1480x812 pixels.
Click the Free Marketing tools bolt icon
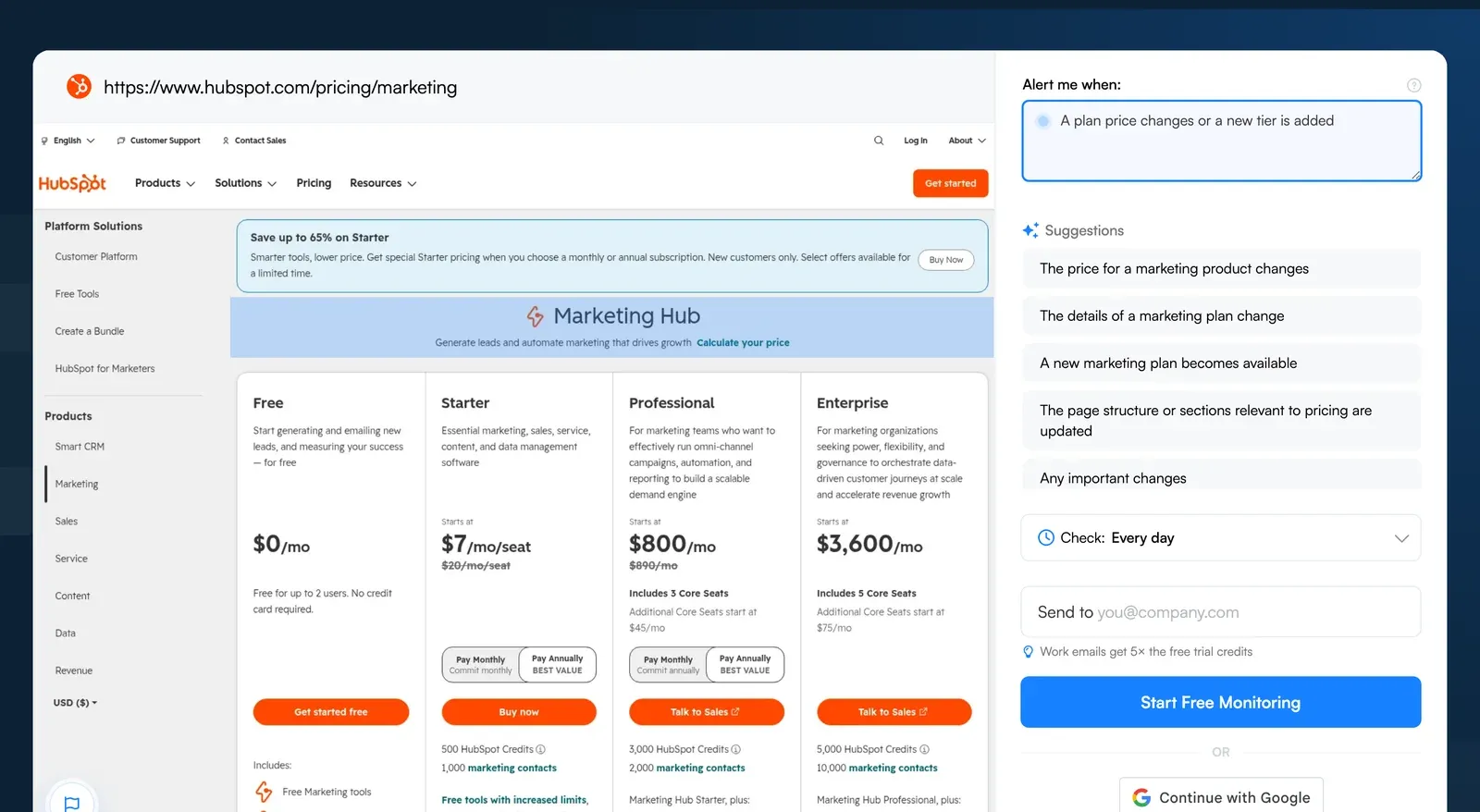[x=264, y=792]
